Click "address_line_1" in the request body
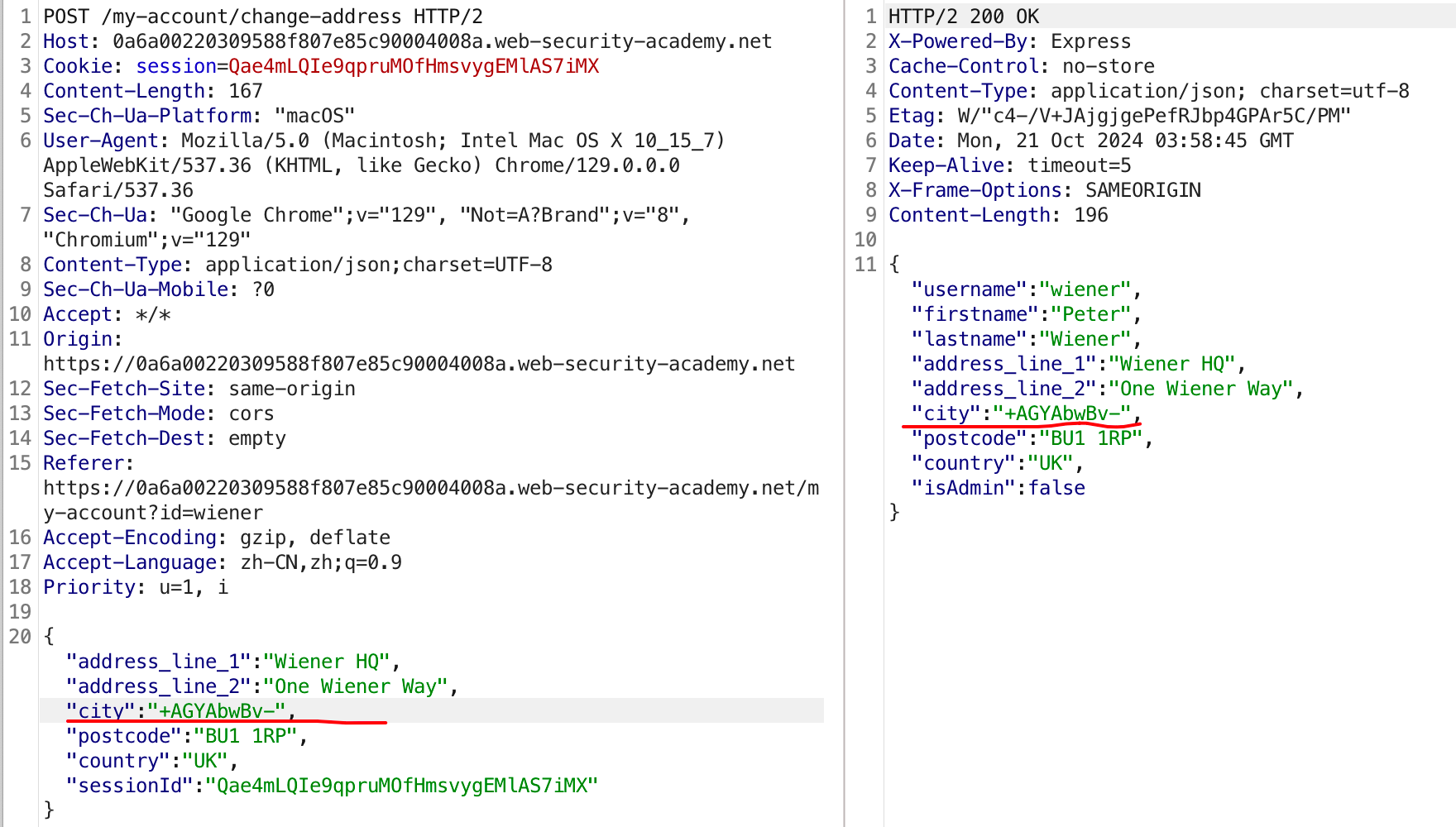Screen dimensions: 1456x827 pyautogui.click(x=159, y=662)
